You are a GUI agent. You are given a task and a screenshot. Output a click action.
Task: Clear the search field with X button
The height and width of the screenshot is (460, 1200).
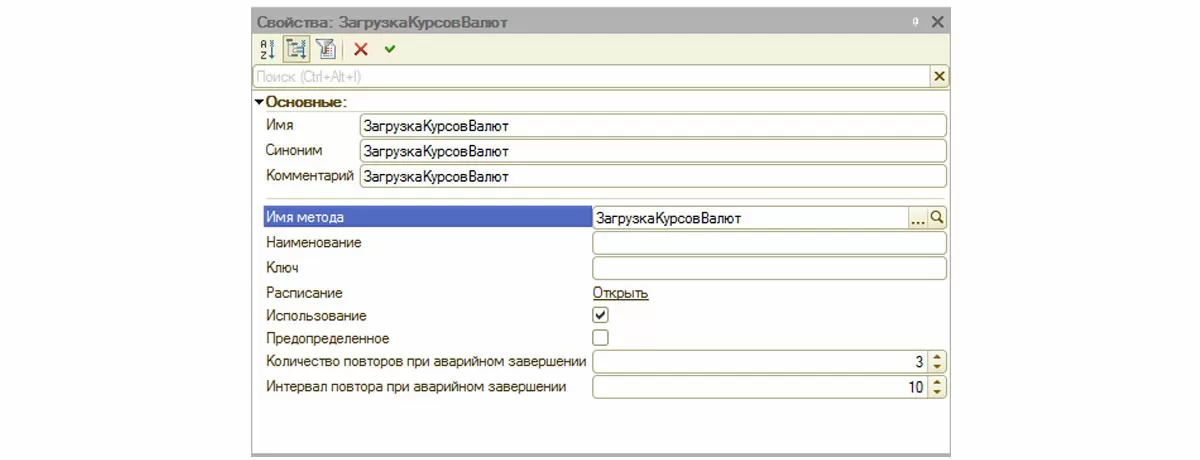(939, 77)
